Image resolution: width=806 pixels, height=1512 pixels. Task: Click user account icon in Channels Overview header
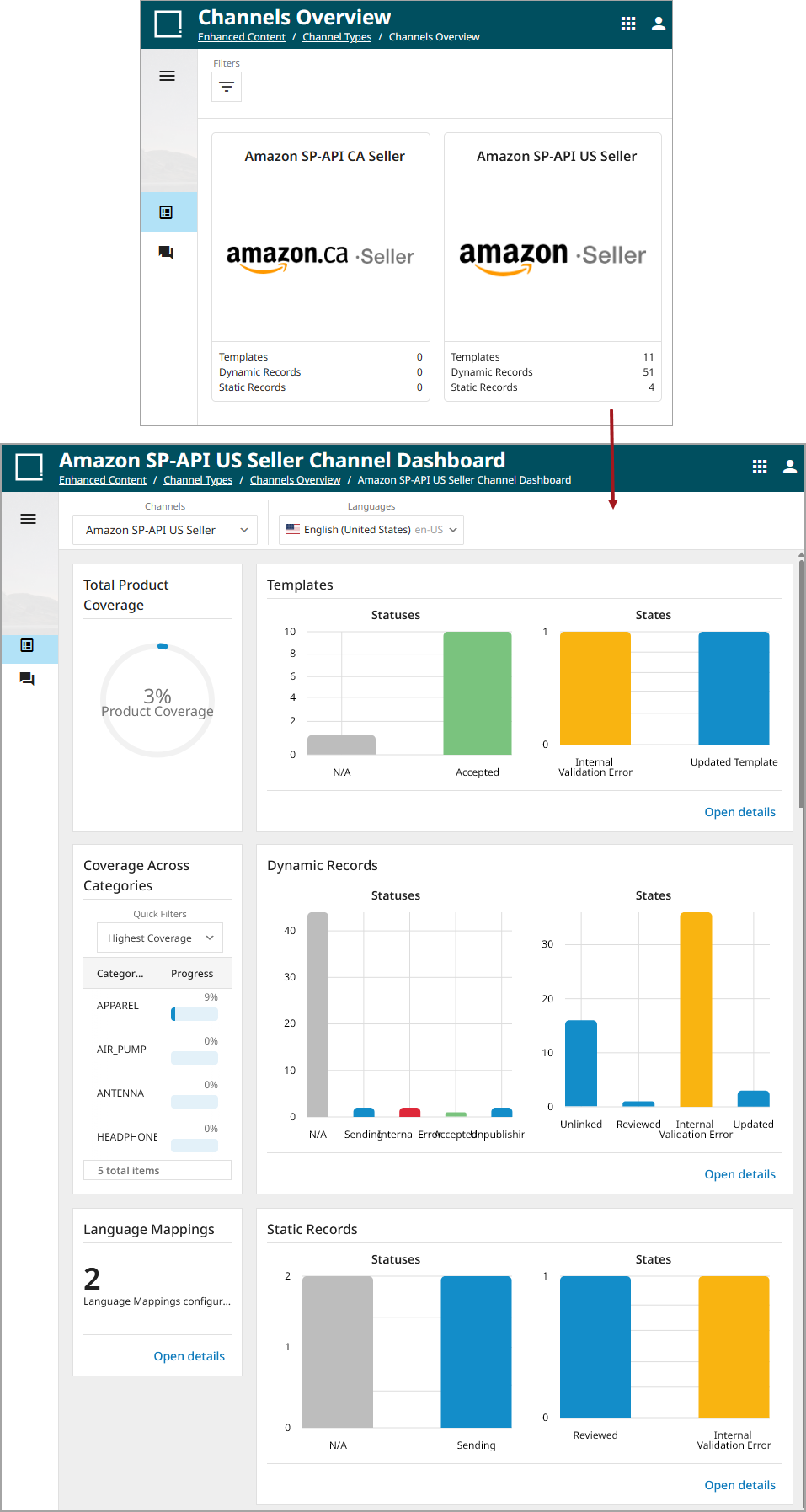pos(659,24)
